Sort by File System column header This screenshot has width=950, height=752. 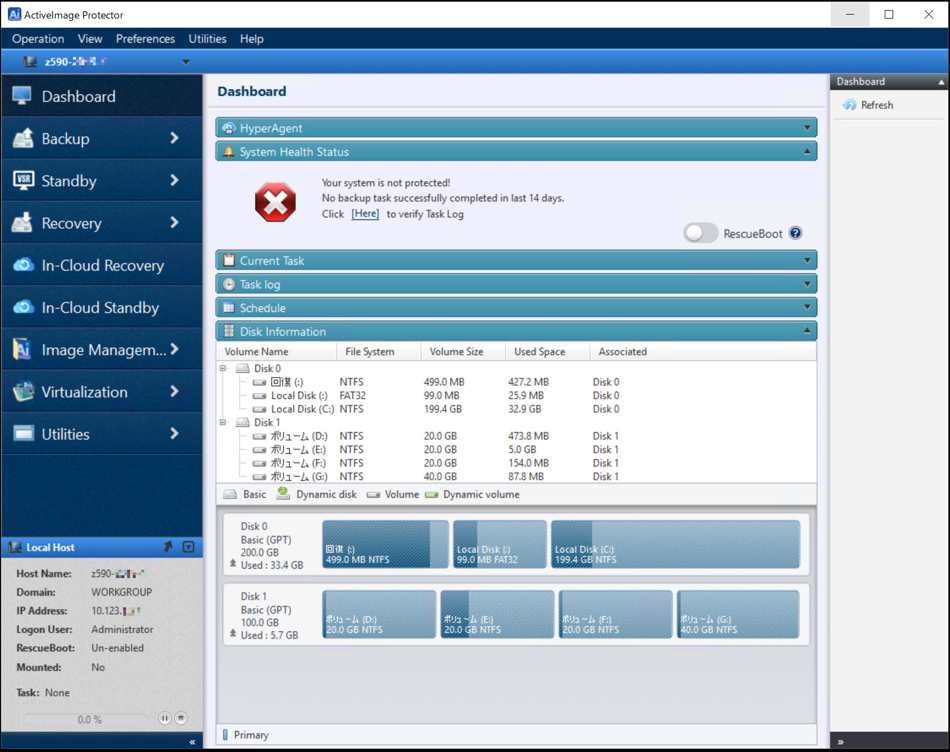pos(379,351)
